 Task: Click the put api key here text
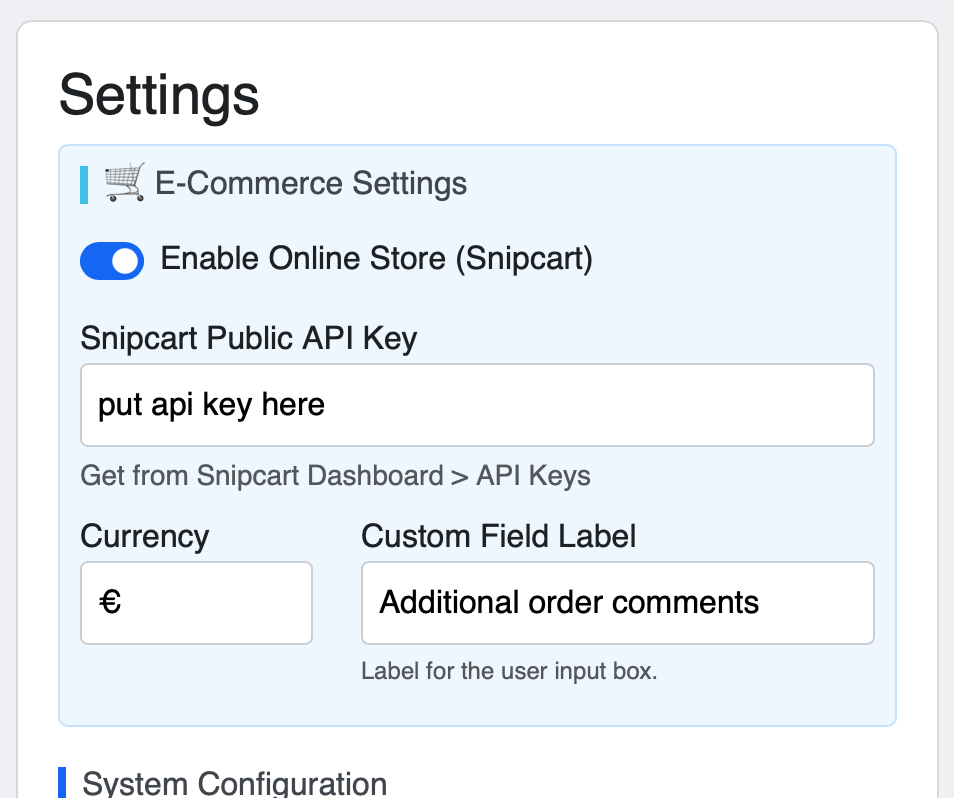pyautogui.click(x=211, y=405)
